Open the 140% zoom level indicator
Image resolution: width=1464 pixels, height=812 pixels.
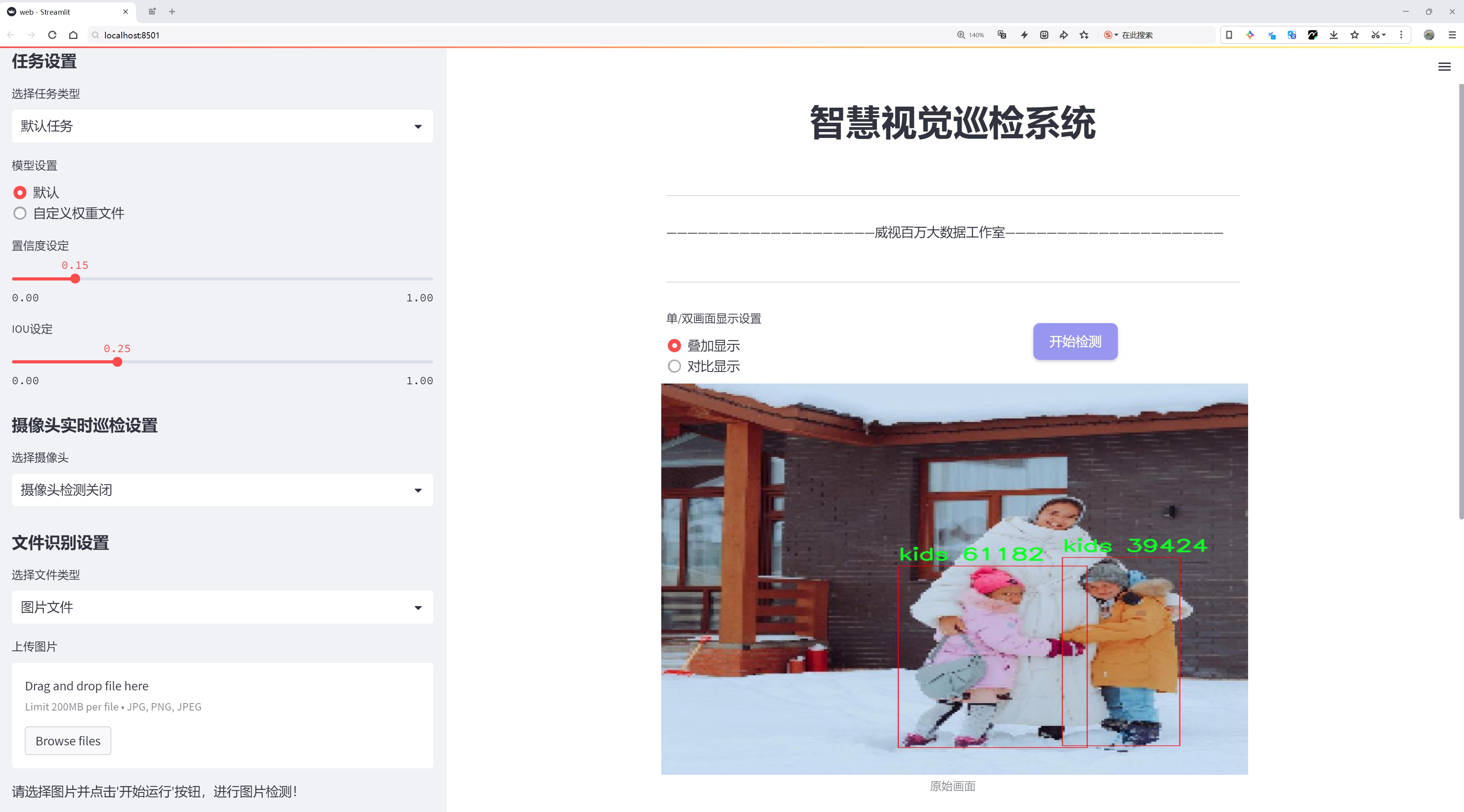click(971, 35)
